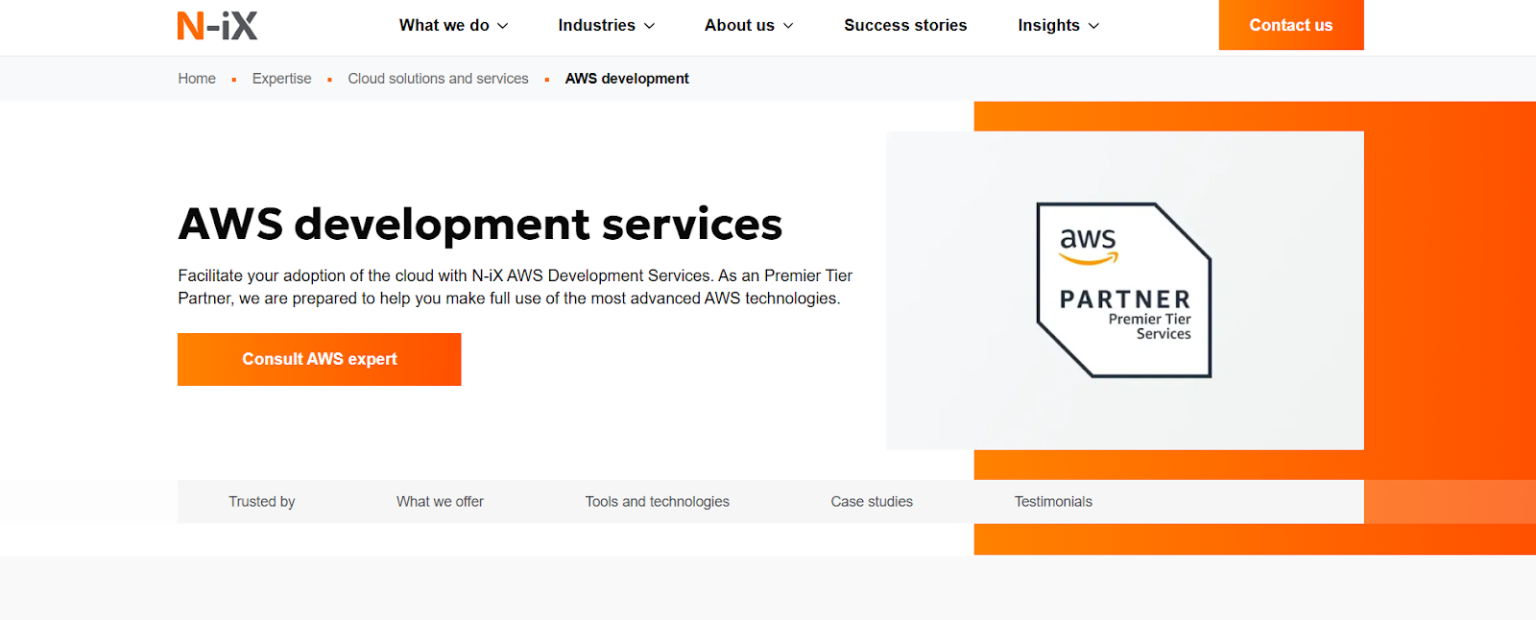
Task: Open the Insights menu item
Action: [x=1048, y=26]
